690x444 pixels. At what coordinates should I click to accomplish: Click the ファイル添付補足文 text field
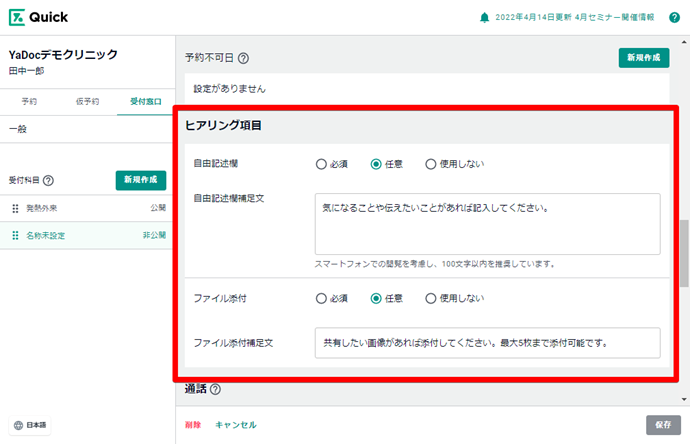coord(486,342)
